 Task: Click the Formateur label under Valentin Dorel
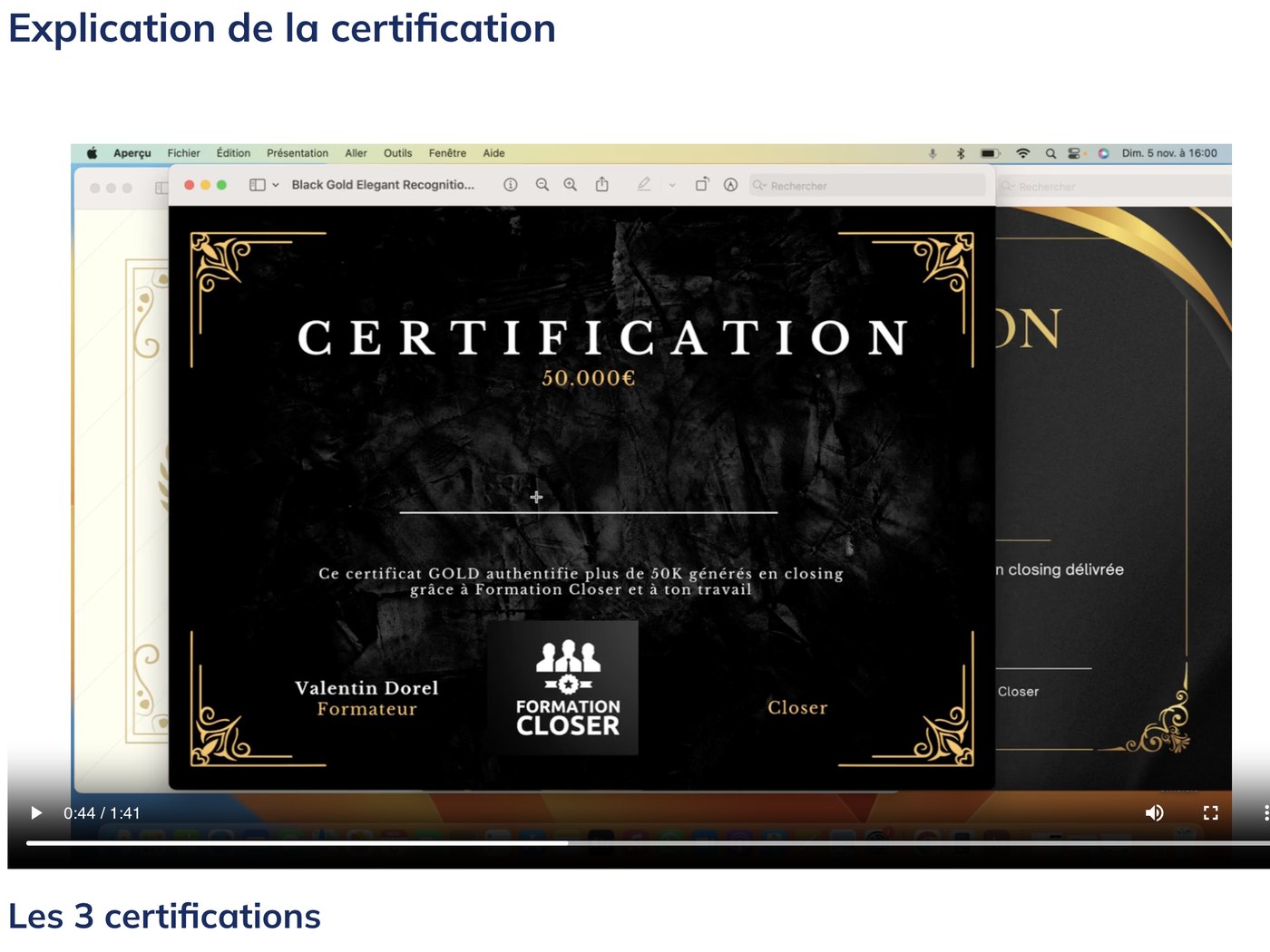tap(366, 709)
